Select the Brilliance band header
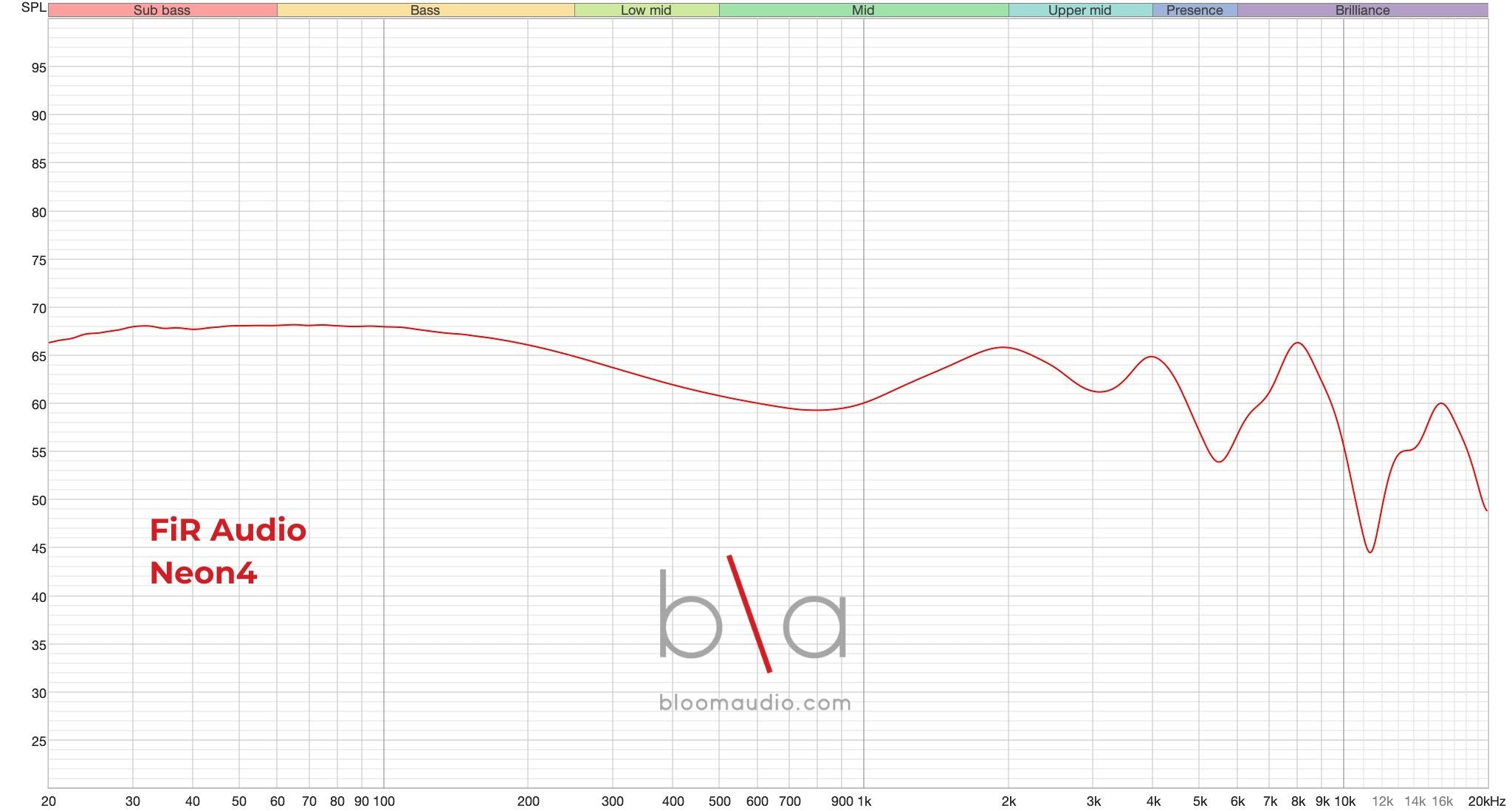This screenshot has width=1512, height=811. tap(1362, 10)
